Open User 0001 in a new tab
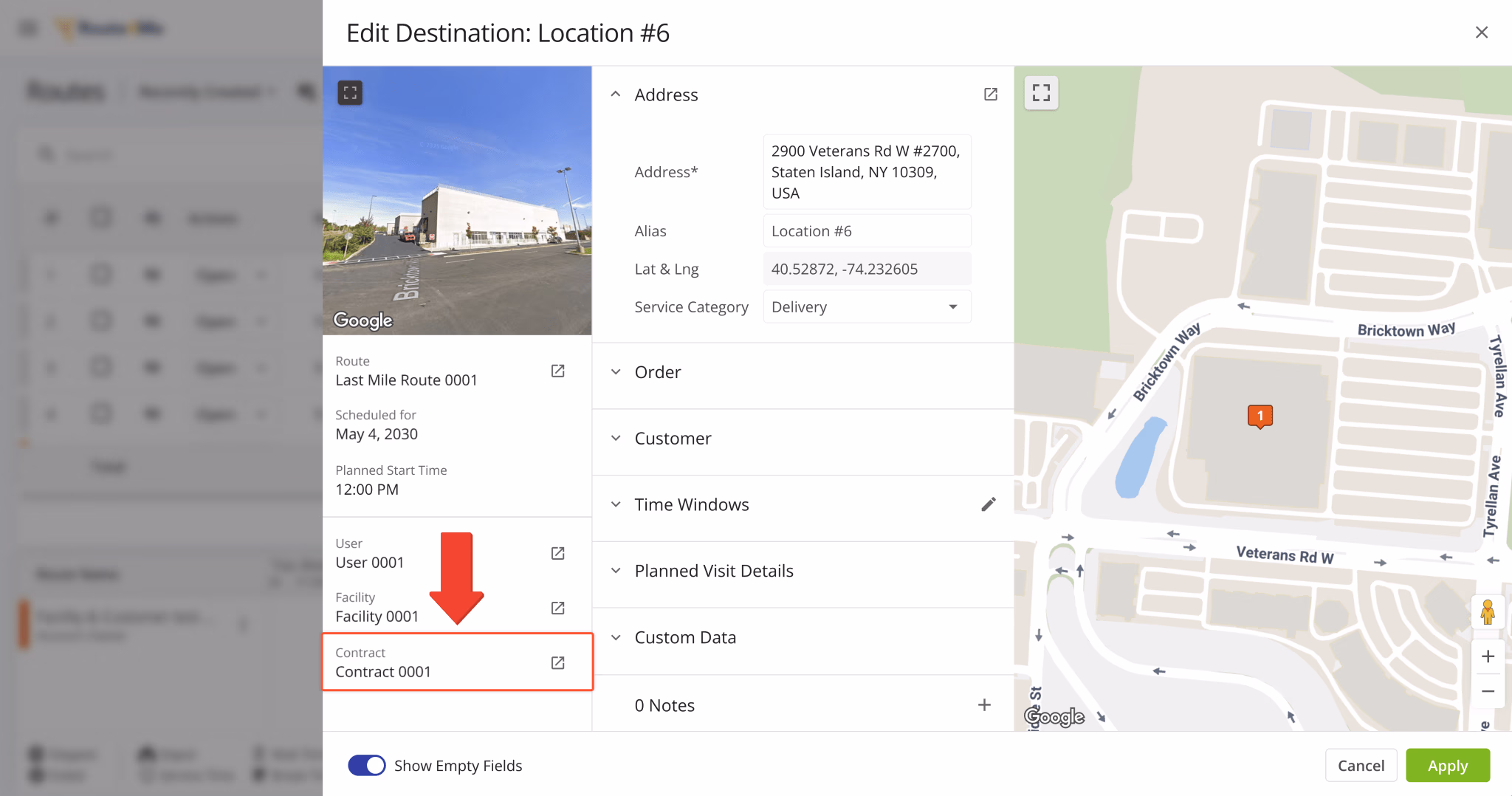This screenshot has height=796, width=1512. tap(557, 552)
